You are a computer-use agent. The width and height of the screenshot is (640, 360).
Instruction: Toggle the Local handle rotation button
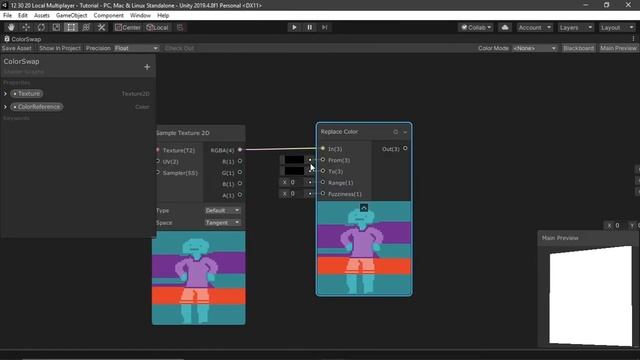[x=158, y=27]
